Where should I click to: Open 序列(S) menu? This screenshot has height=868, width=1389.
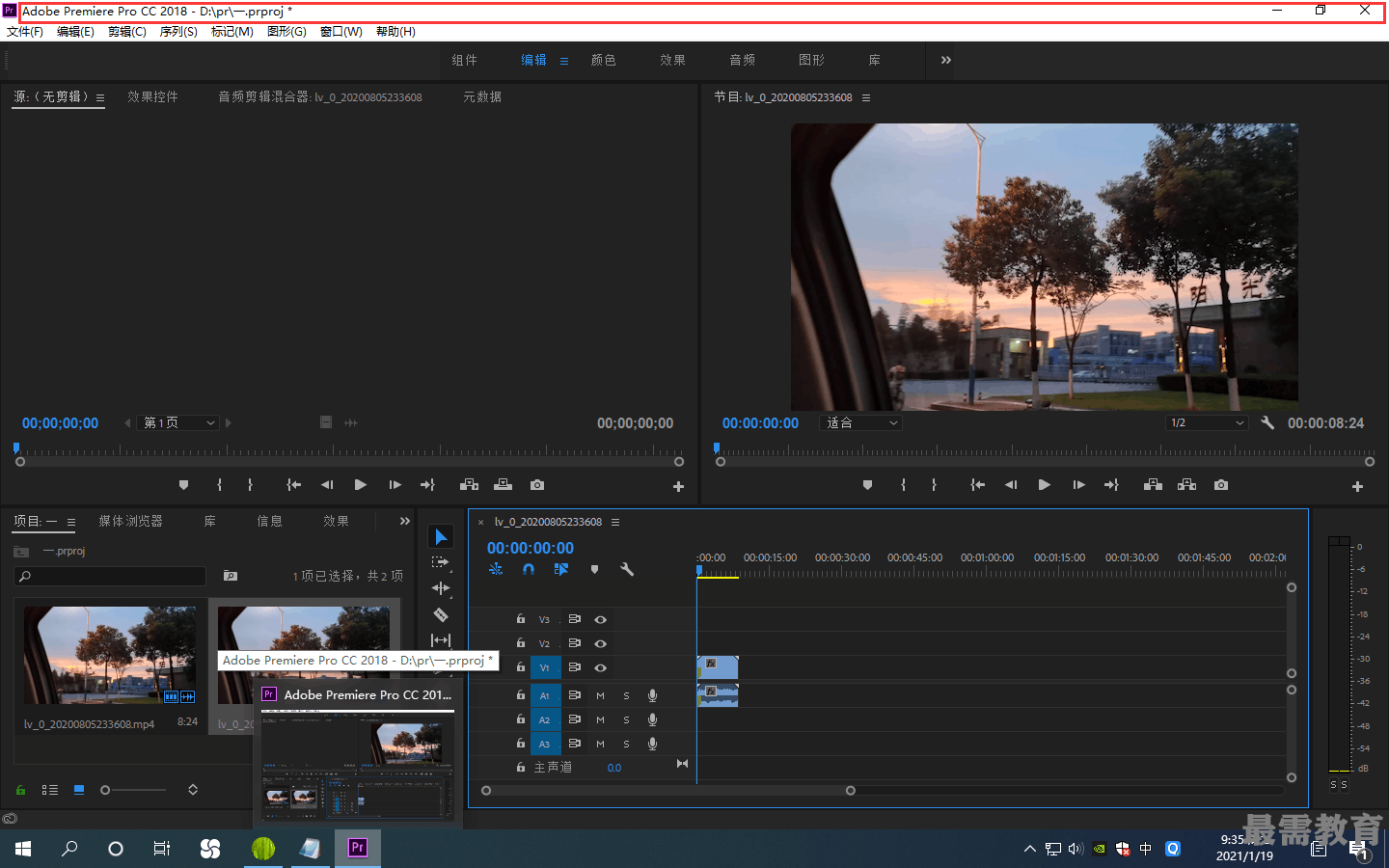(x=178, y=32)
